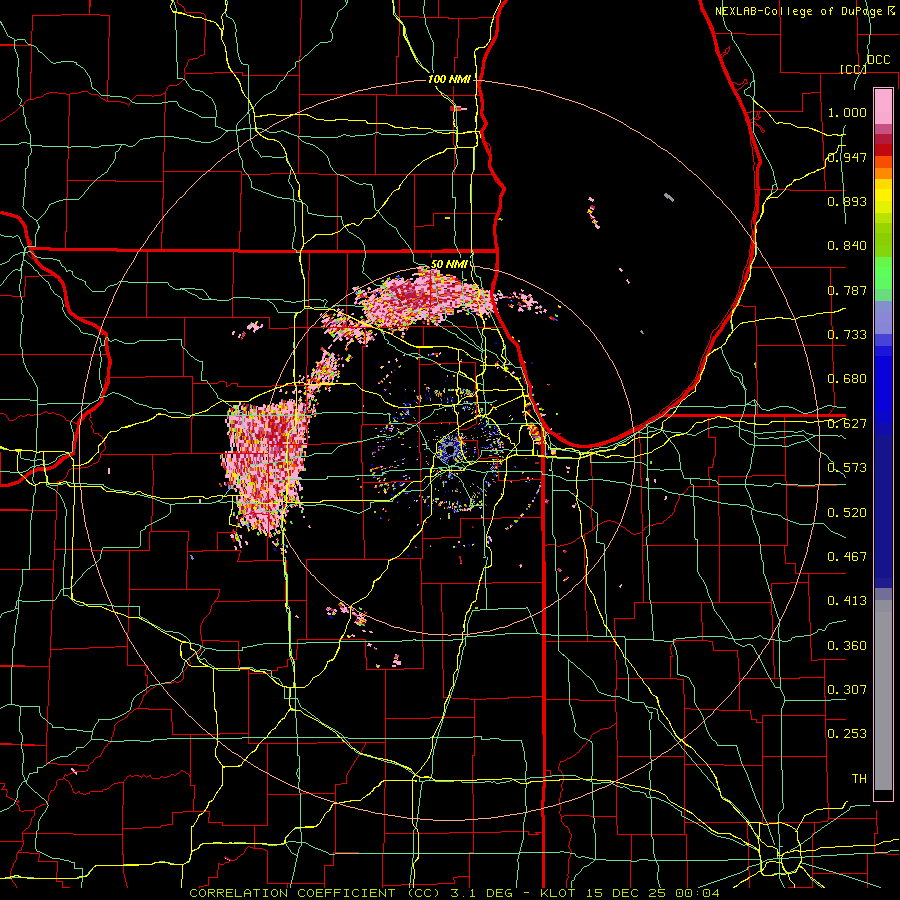Click the 50 NMI range ring label
The width and height of the screenshot is (900, 900).
point(449,264)
